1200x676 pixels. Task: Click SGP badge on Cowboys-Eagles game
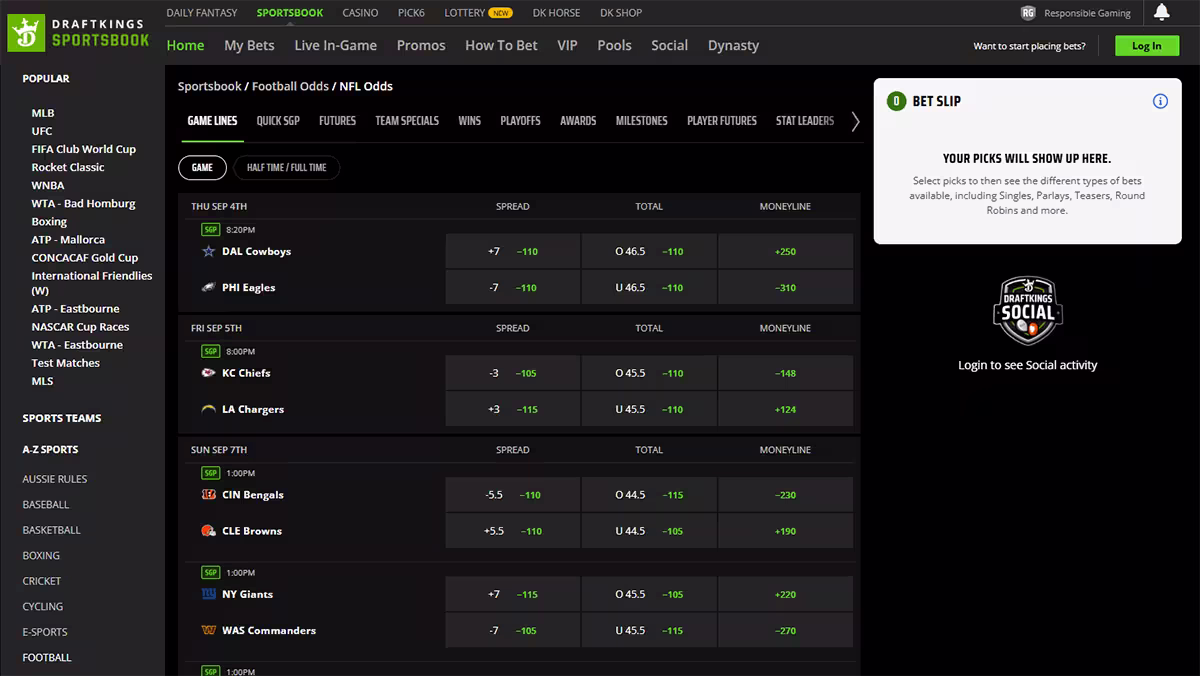point(210,229)
